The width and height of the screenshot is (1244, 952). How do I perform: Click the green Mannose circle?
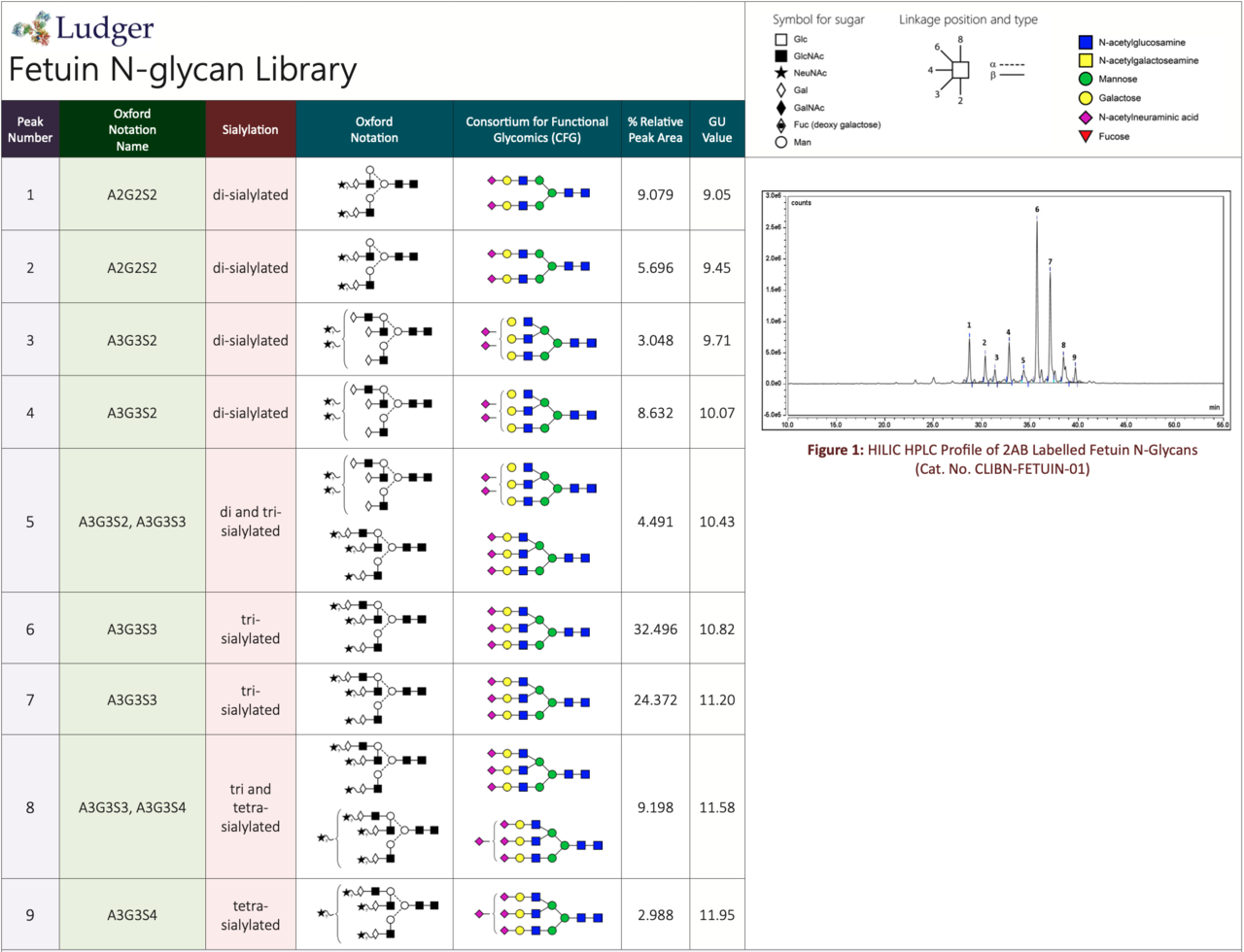pyautogui.click(x=1085, y=80)
